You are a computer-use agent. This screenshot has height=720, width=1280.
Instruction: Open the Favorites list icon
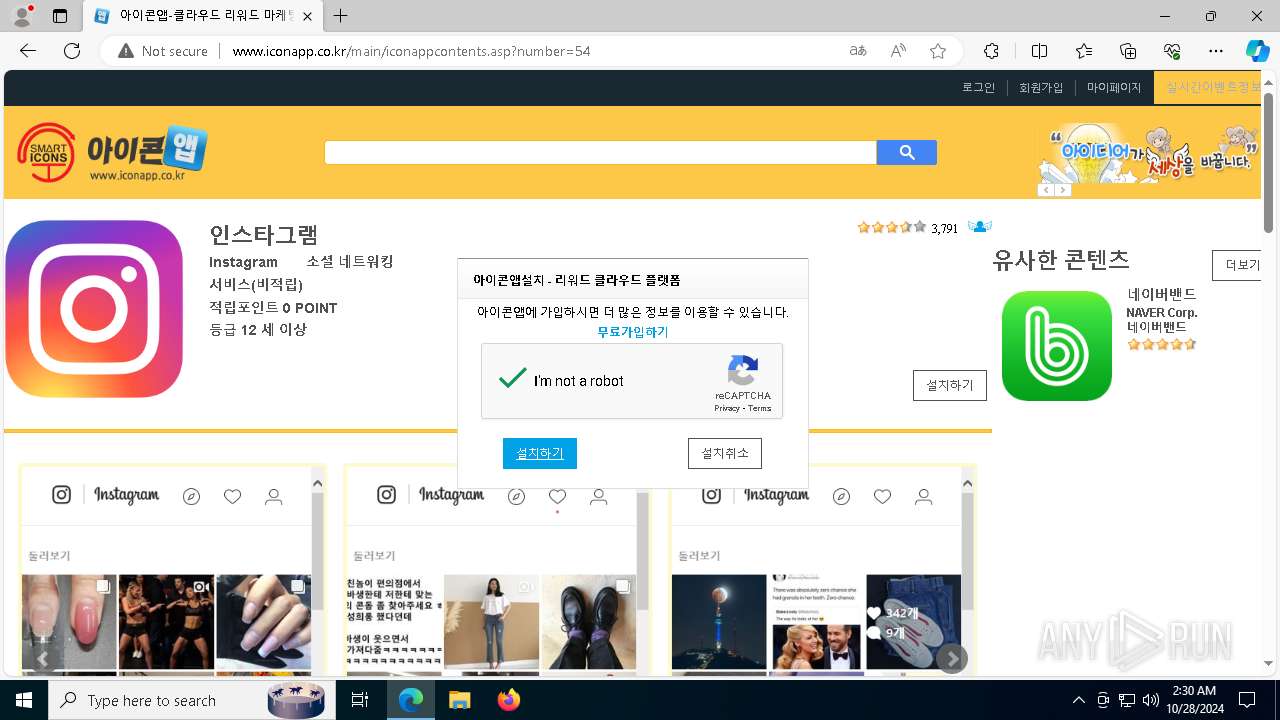1084,51
